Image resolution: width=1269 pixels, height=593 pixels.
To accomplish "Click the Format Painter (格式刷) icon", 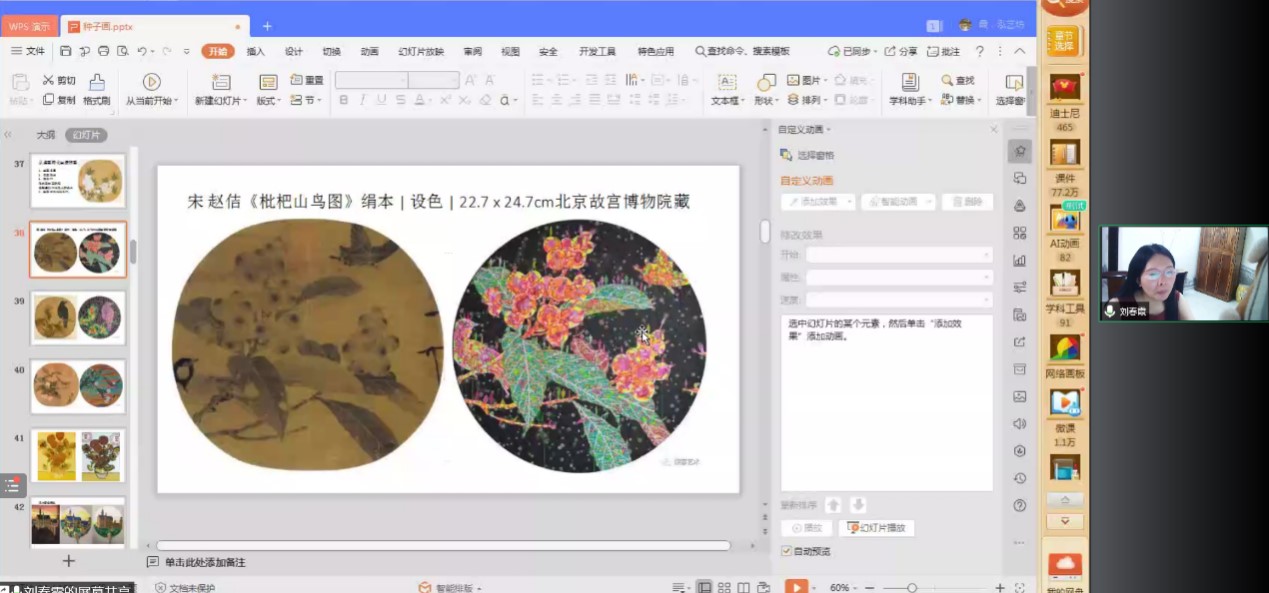I will coord(96,82).
